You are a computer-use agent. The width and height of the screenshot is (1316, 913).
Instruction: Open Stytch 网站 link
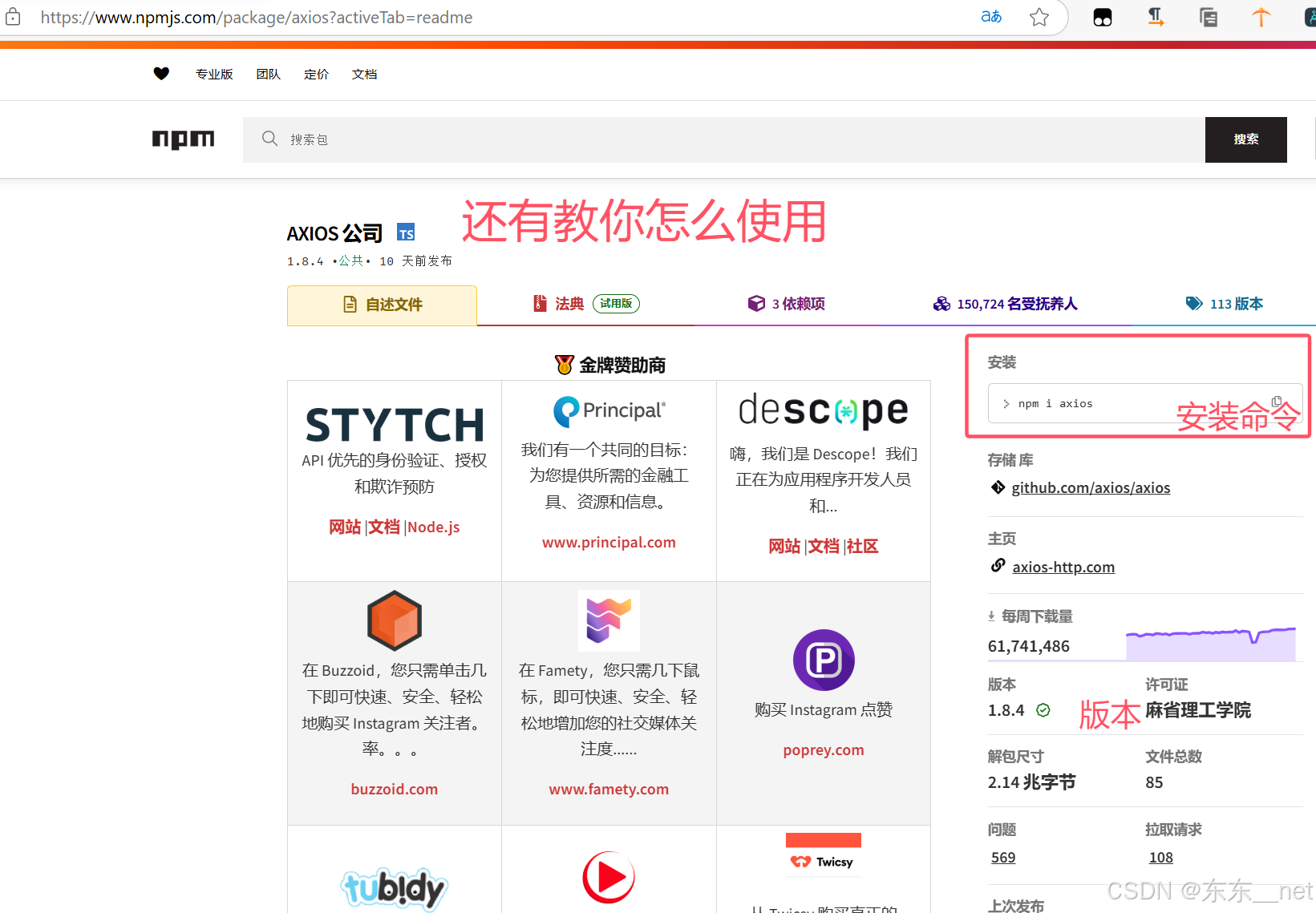[345, 527]
